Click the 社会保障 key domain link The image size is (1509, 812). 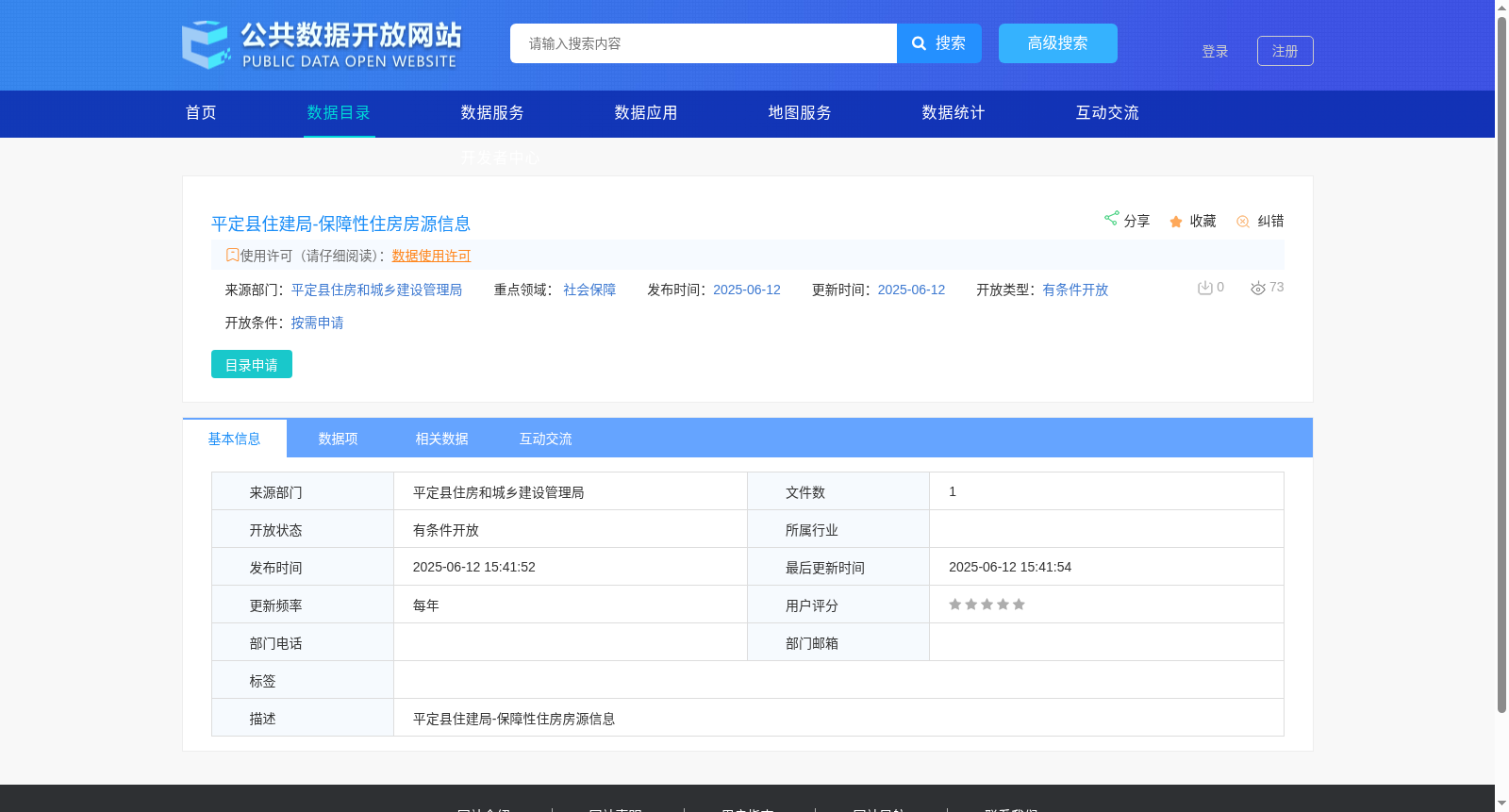click(589, 290)
